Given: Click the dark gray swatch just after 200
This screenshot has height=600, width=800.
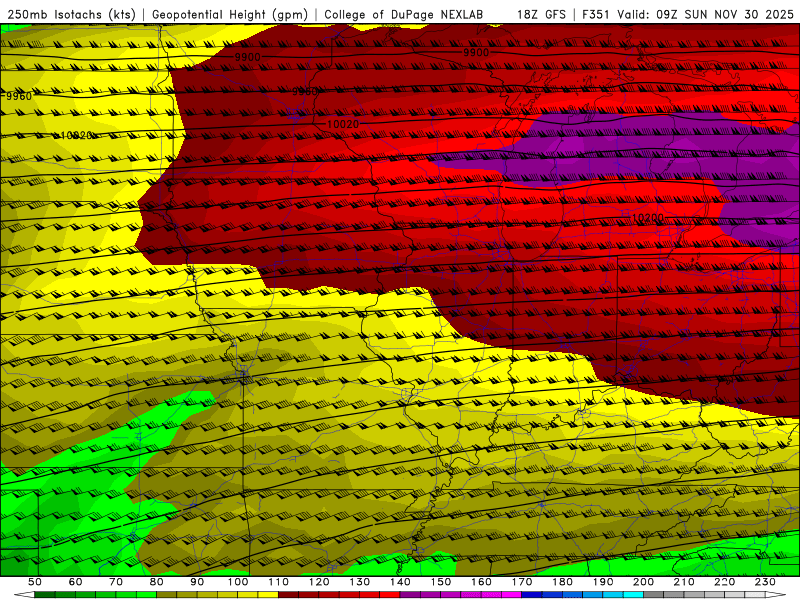Looking at the screenshot, I should 654,594.
